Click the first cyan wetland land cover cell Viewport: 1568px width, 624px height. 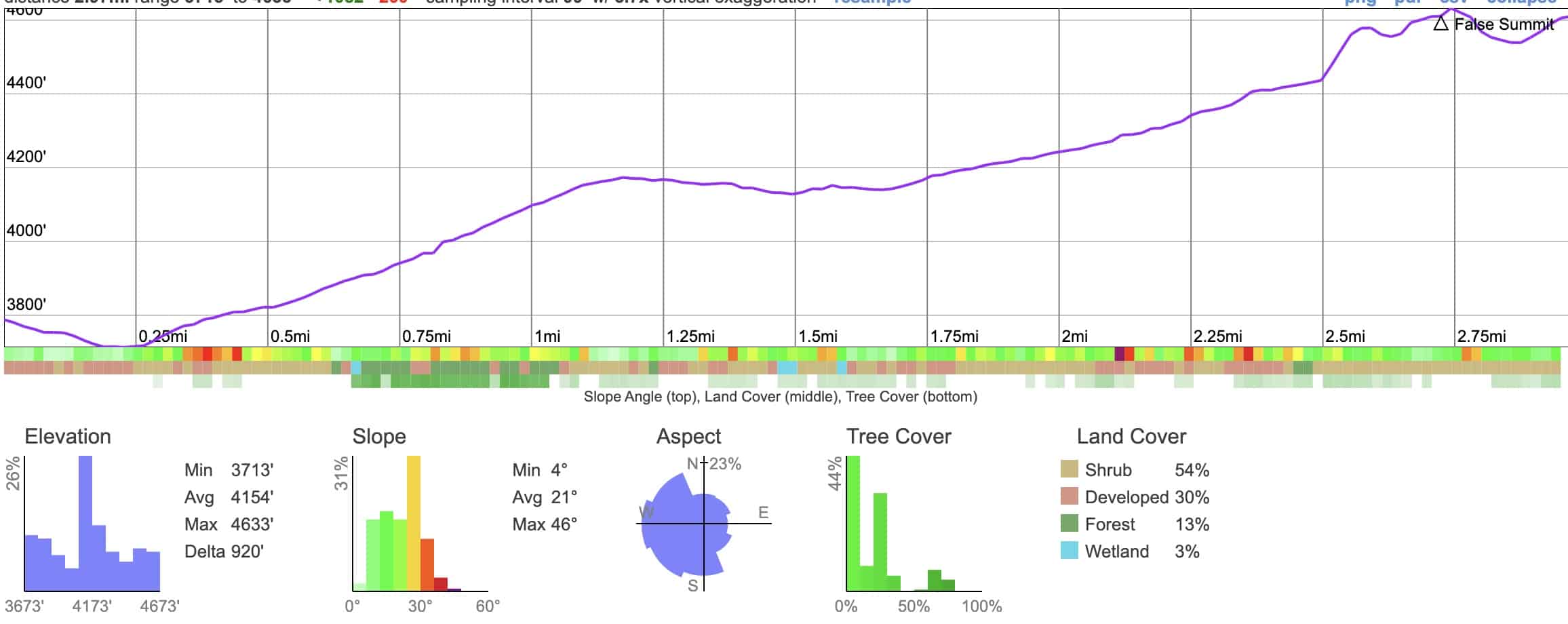(356, 368)
